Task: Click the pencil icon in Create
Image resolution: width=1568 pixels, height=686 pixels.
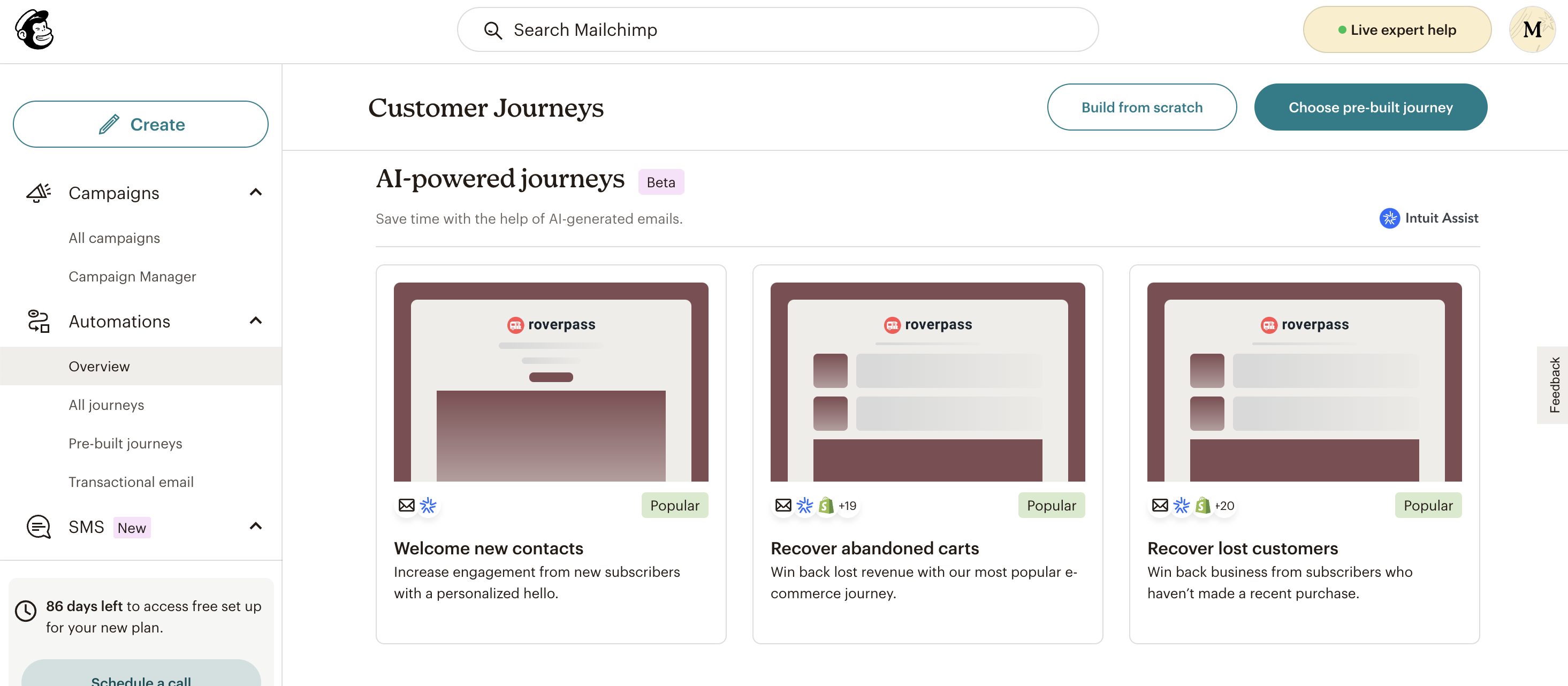Action: pyautogui.click(x=109, y=124)
